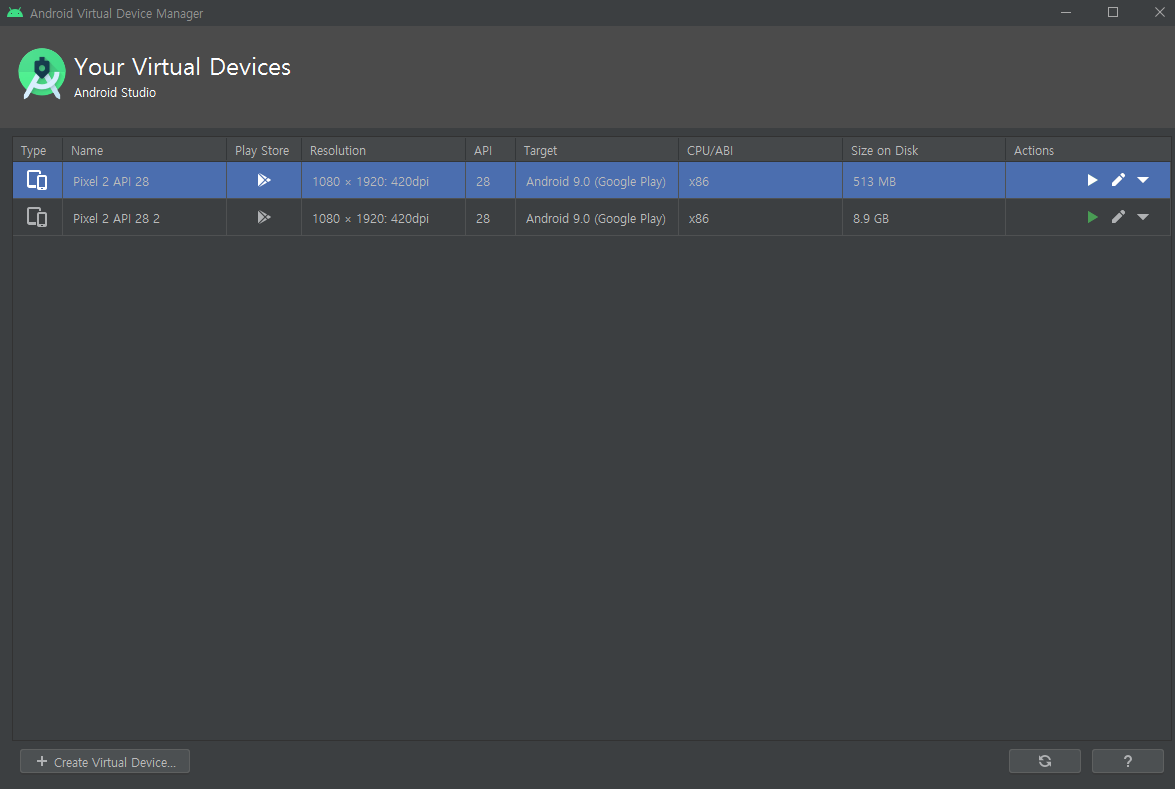
Task: Select the 'Pixel 2 API 28 2' name cell
Action: (144, 218)
